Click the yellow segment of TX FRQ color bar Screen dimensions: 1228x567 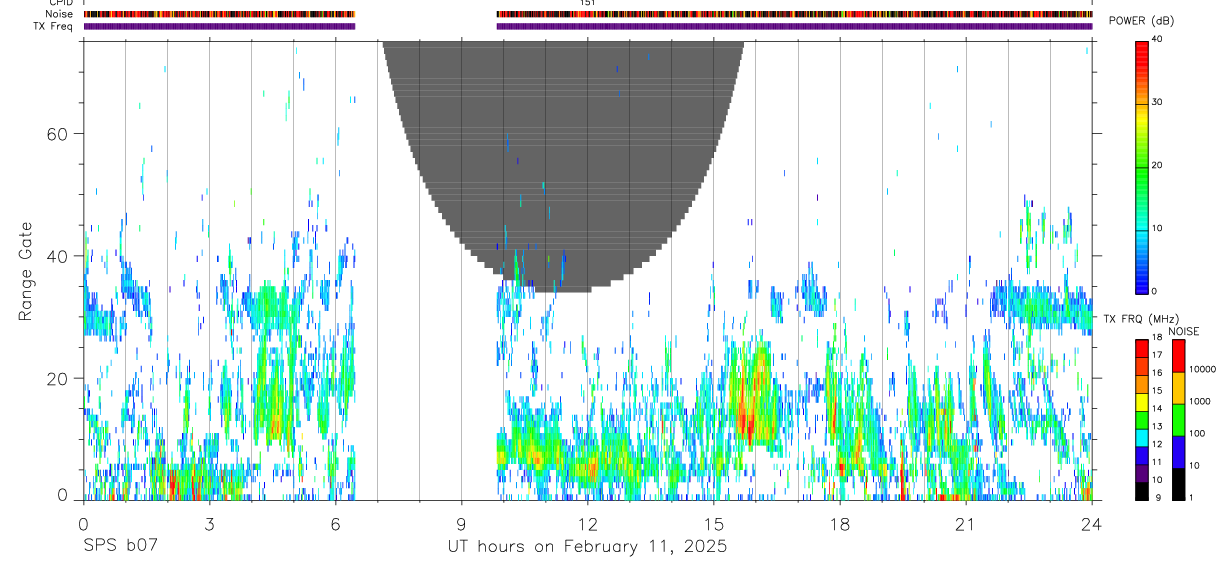[x=1141, y=402]
